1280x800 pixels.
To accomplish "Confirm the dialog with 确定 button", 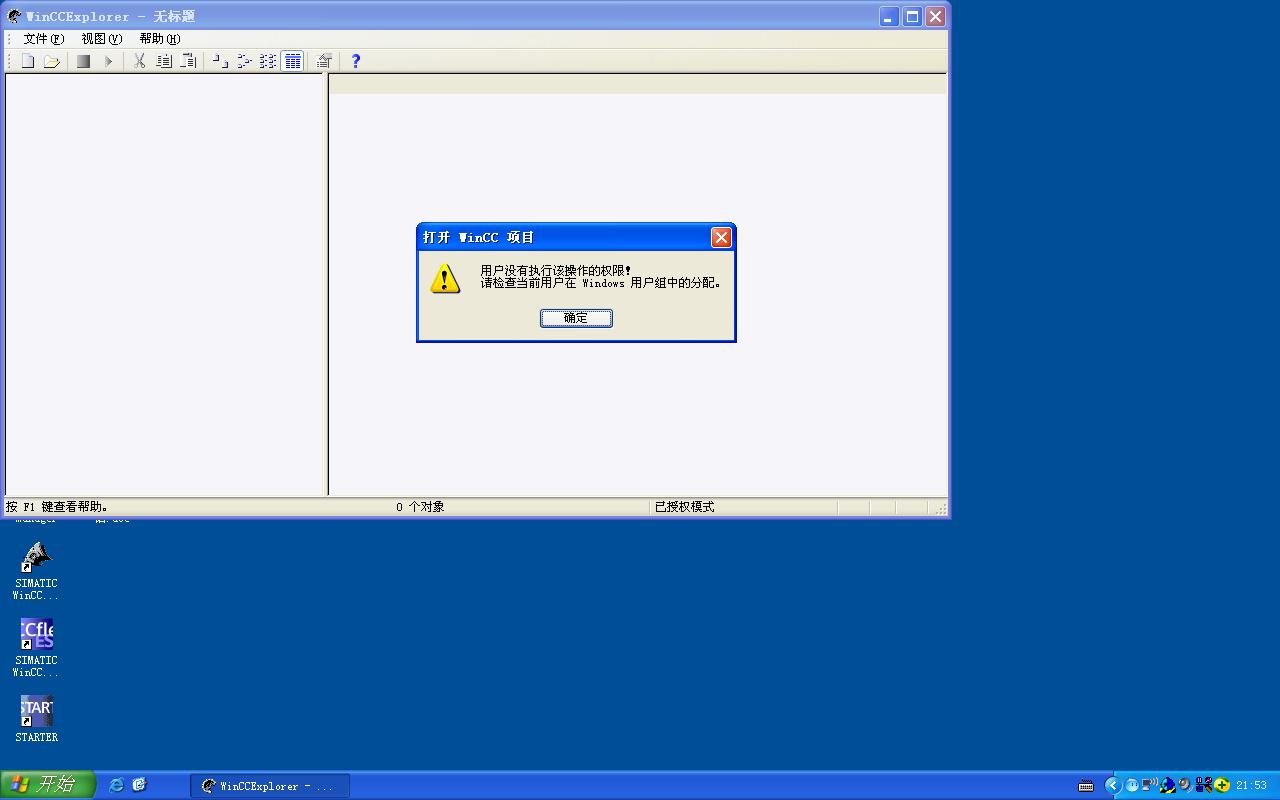I will [x=576, y=318].
